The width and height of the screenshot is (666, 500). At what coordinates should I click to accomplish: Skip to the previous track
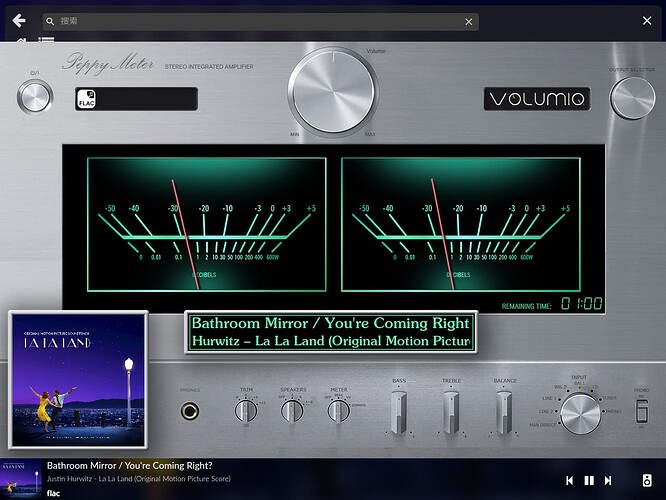click(570, 480)
